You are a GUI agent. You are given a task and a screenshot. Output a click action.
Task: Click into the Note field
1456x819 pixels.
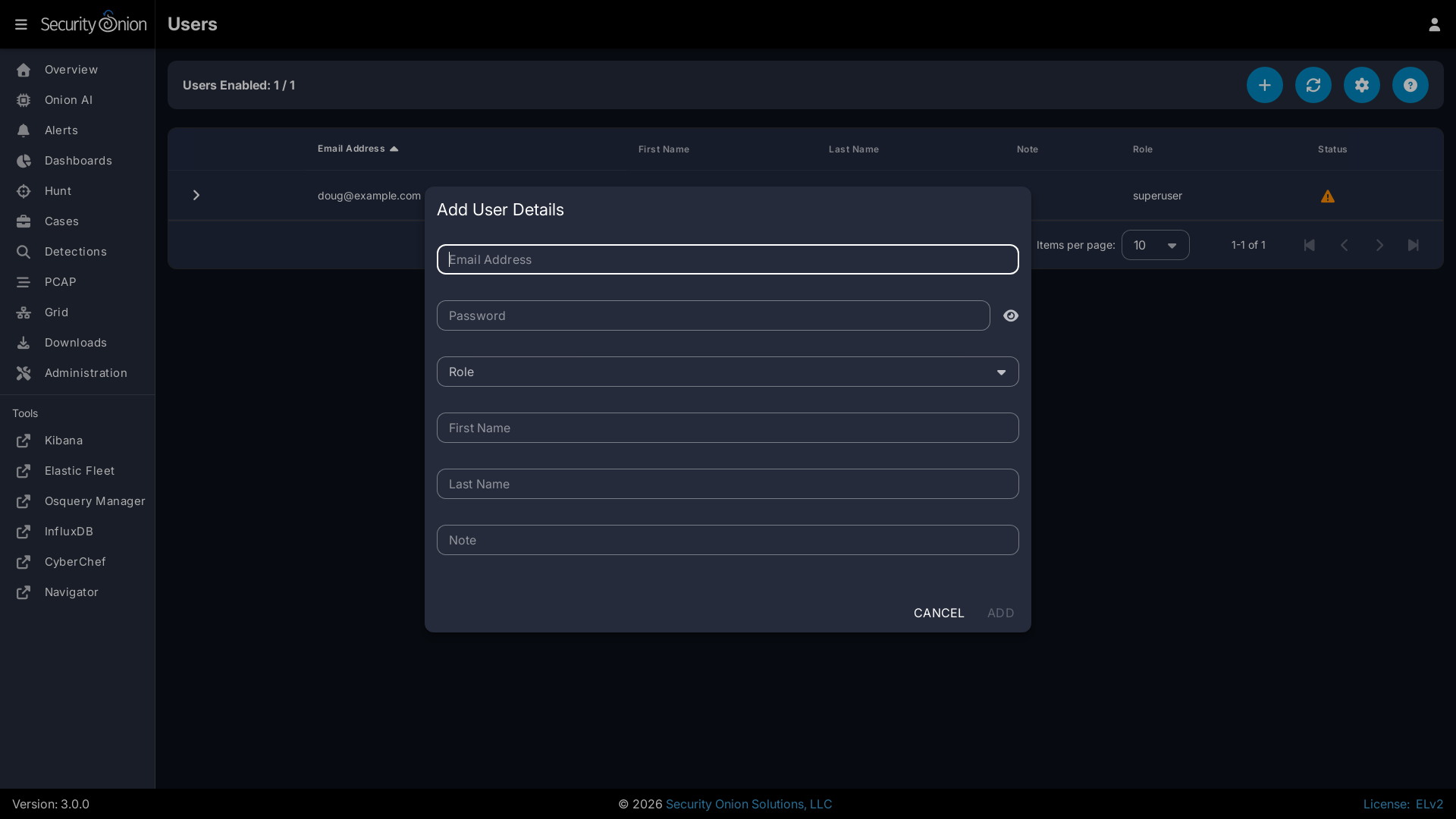[727, 540]
